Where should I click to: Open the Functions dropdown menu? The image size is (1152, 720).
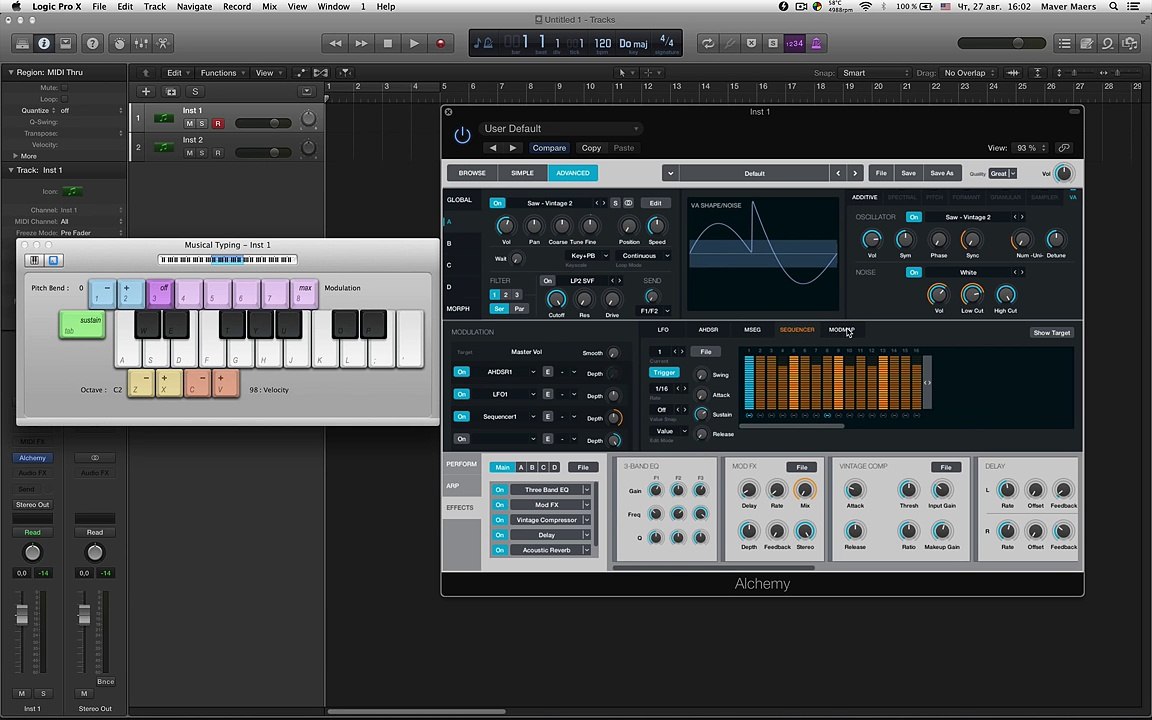pos(223,73)
